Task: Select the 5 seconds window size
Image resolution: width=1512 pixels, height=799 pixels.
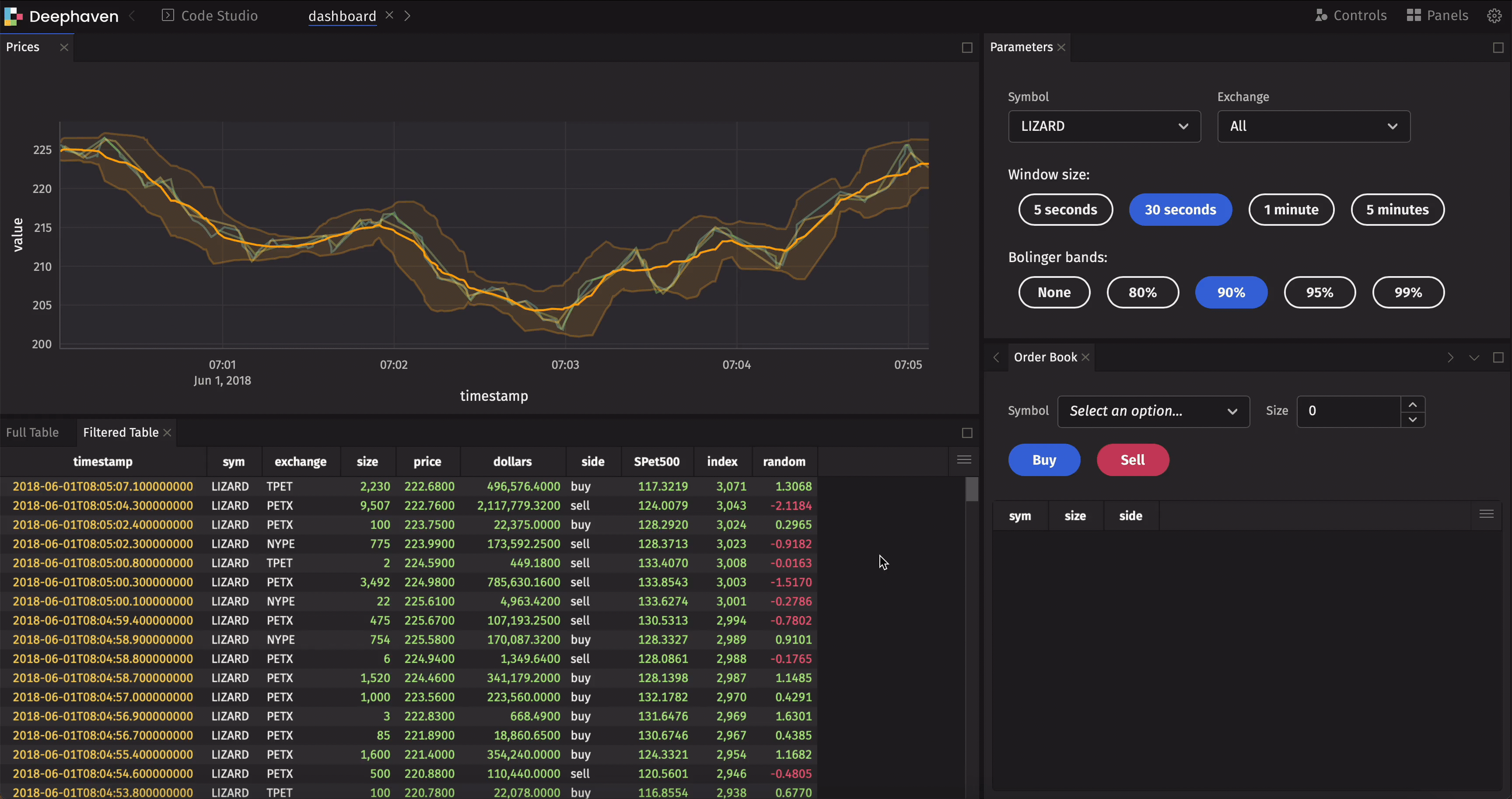Action: pos(1065,210)
